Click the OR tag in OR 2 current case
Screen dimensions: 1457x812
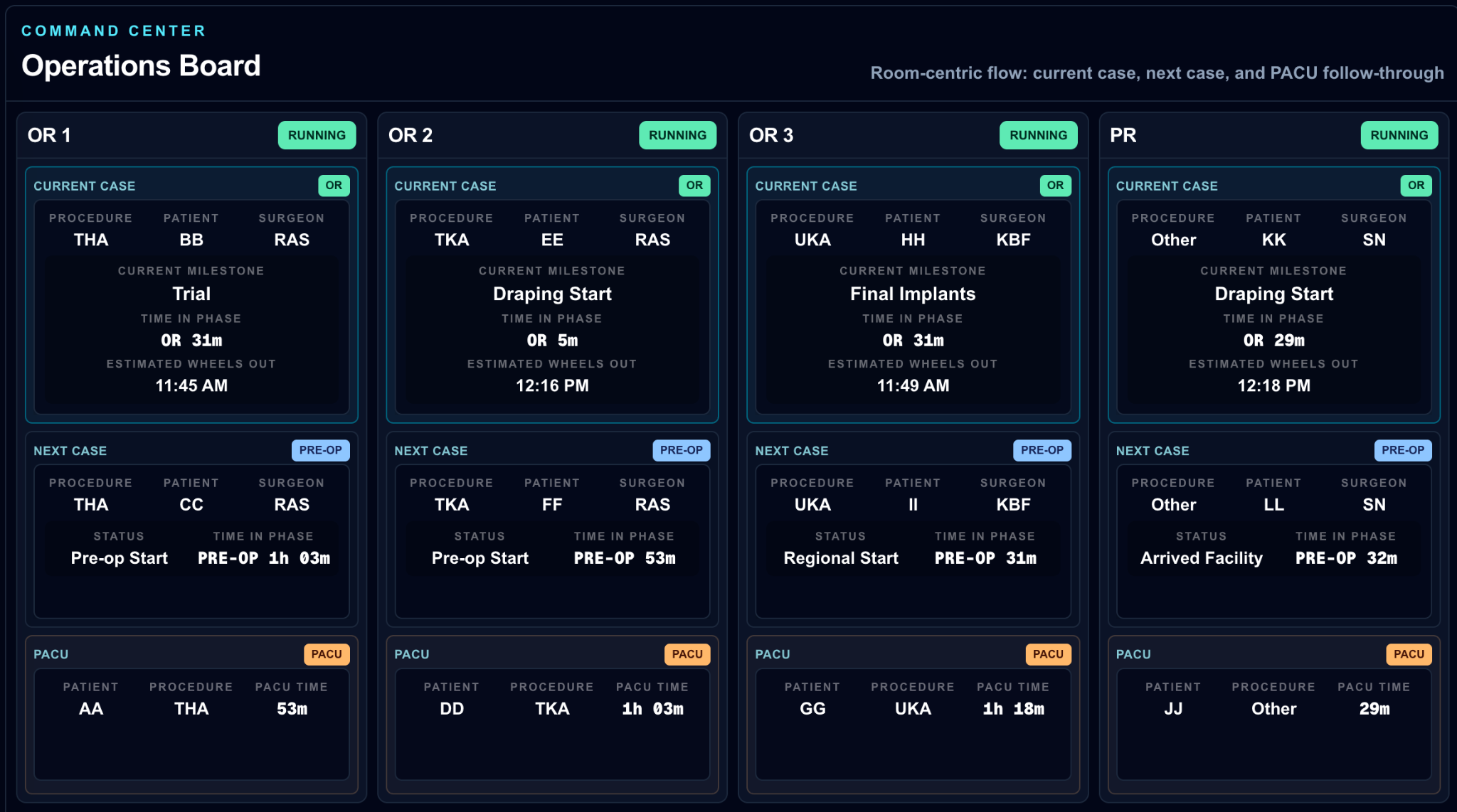[x=694, y=186]
